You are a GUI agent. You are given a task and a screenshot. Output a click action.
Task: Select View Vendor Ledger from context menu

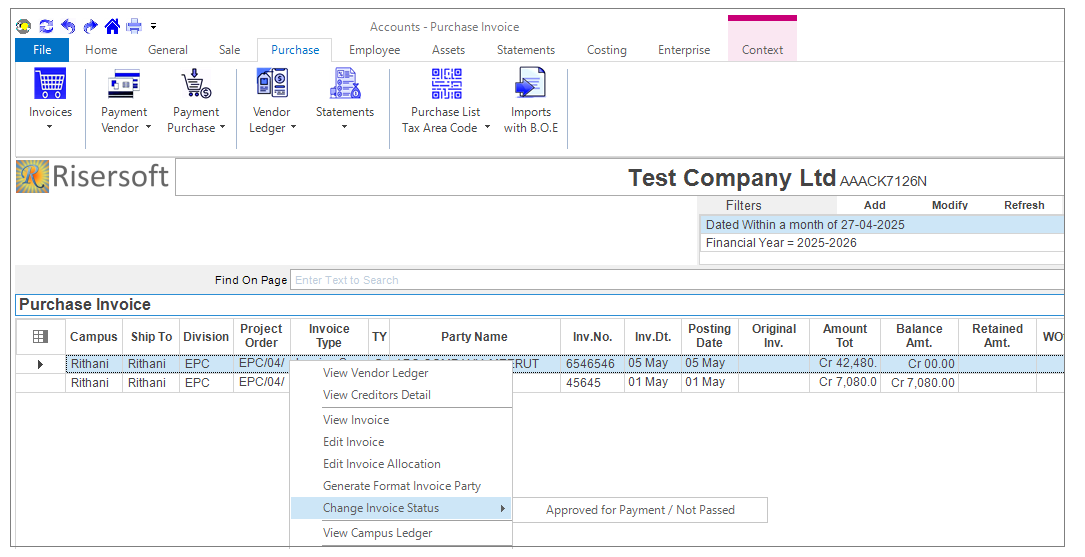pos(375,373)
